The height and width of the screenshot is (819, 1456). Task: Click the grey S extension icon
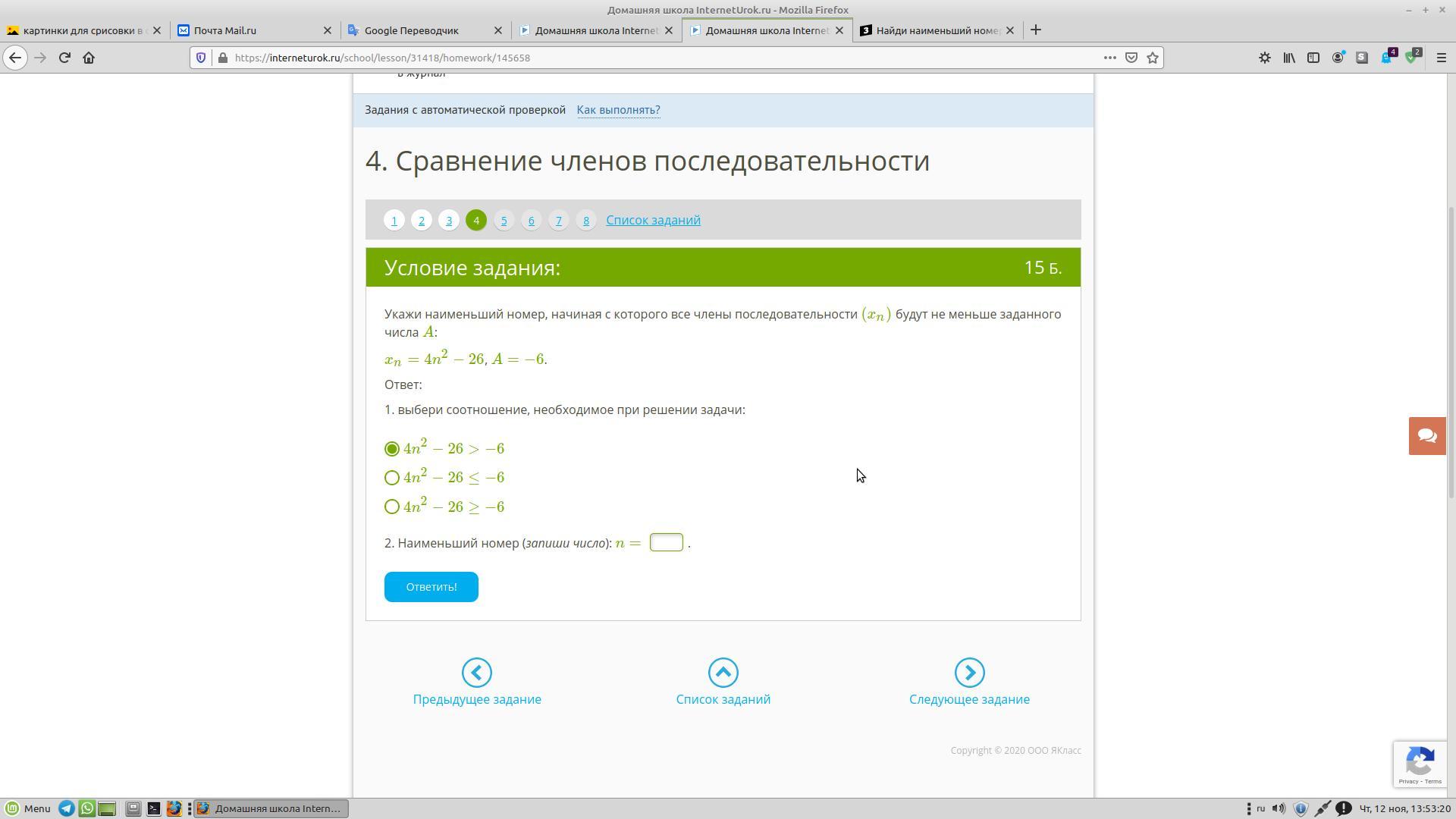1362,58
